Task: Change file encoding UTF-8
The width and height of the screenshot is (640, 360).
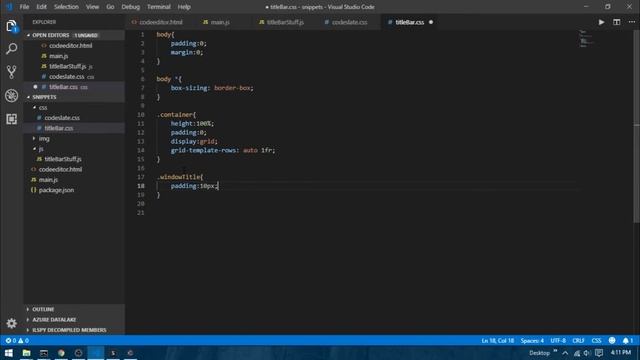Action: click(x=558, y=340)
